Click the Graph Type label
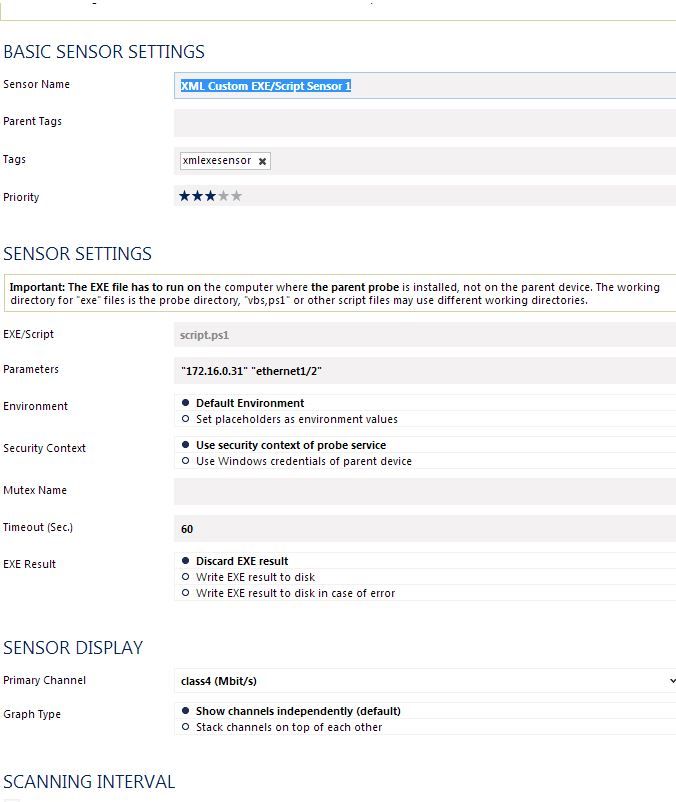The height and width of the screenshot is (802, 676). click(32, 714)
